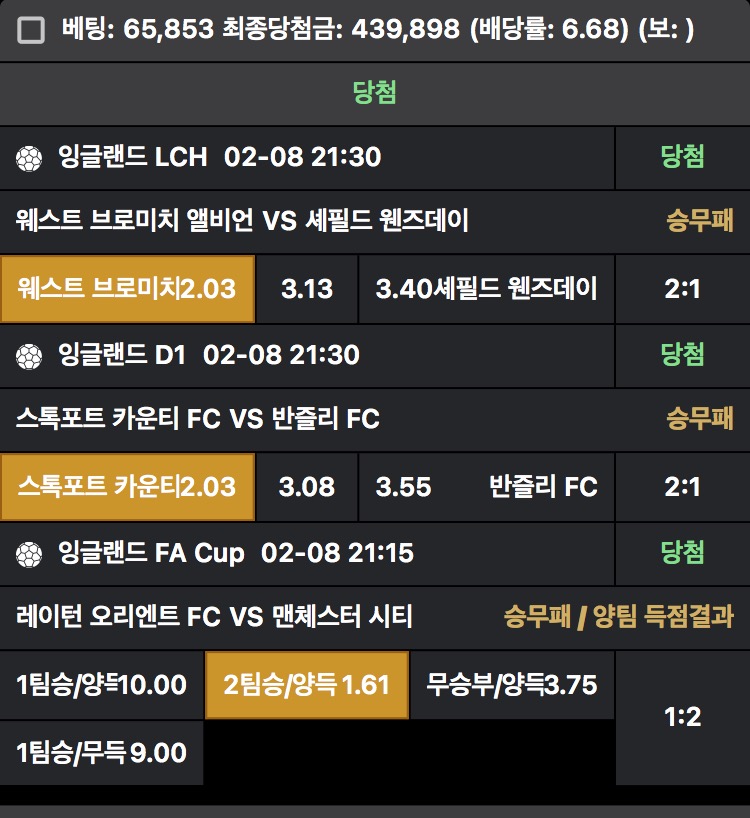
Task: Click soccer ball icon beside 잉글랜드 D1
Action: (x=29, y=355)
